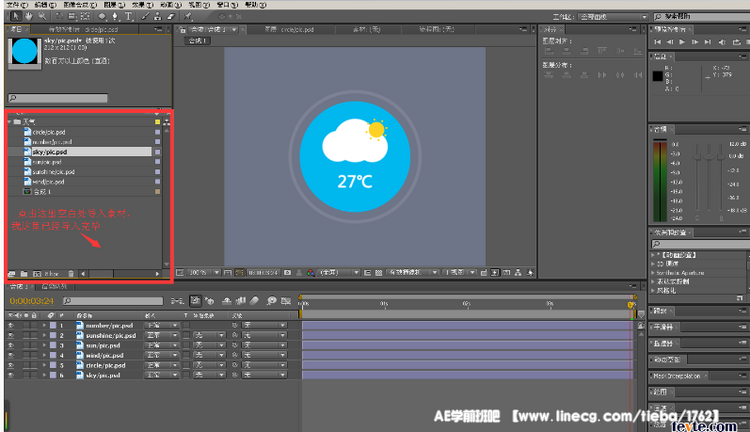
Task: Click the play button in preview panel
Action: pos(682,42)
